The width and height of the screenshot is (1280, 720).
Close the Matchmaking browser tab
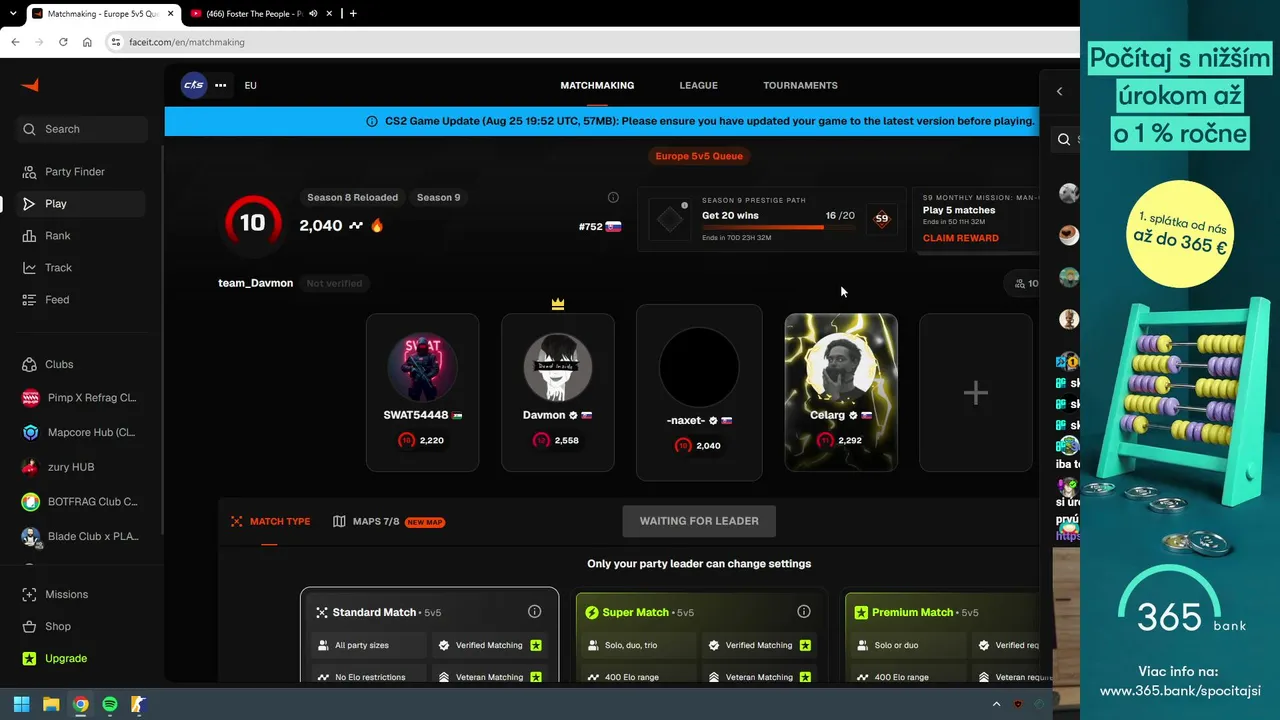tap(169, 14)
